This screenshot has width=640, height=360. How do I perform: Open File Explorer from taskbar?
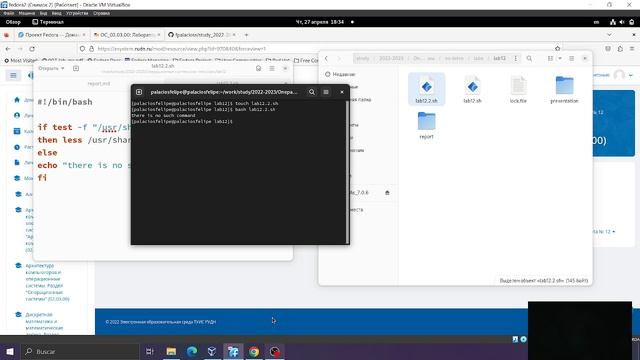pyautogui.click(x=171, y=351)
